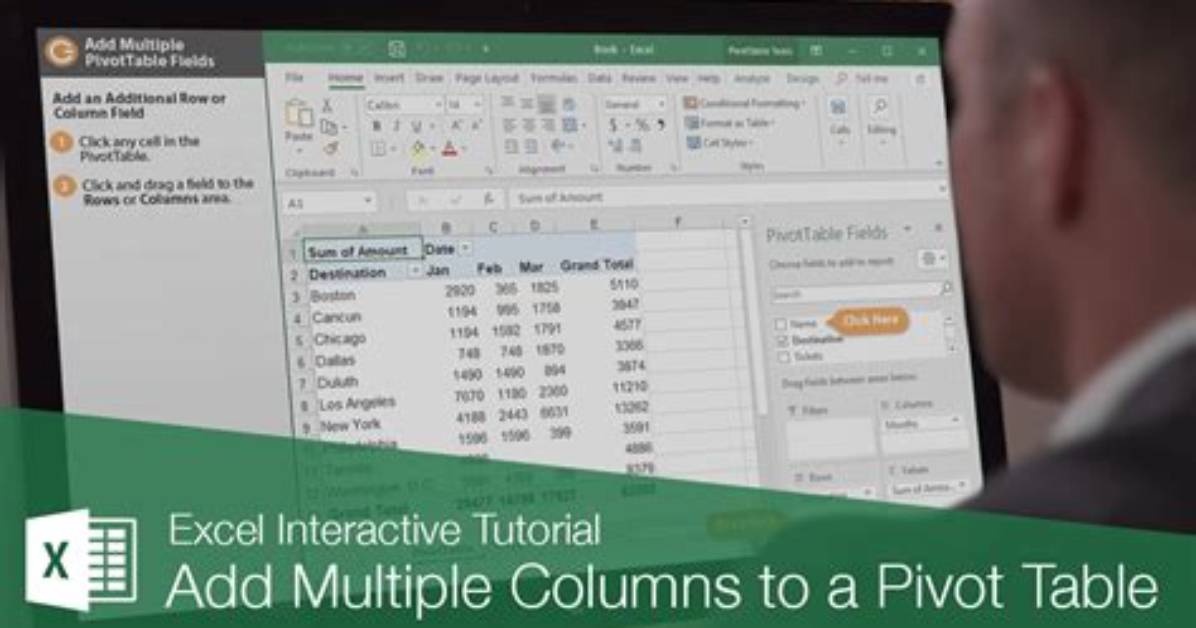Click the formula bar showing Sum of Amount
This screenshot has height=628, width=1196.
click(725, 197)
